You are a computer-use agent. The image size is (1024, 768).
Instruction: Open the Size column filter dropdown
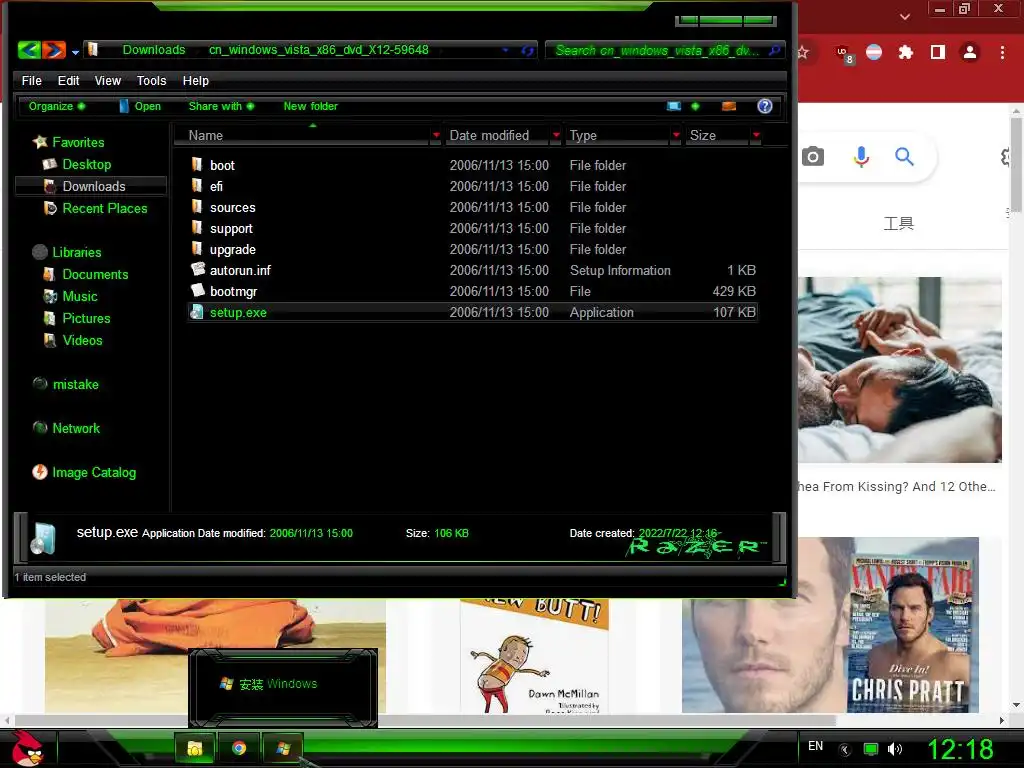756,135
